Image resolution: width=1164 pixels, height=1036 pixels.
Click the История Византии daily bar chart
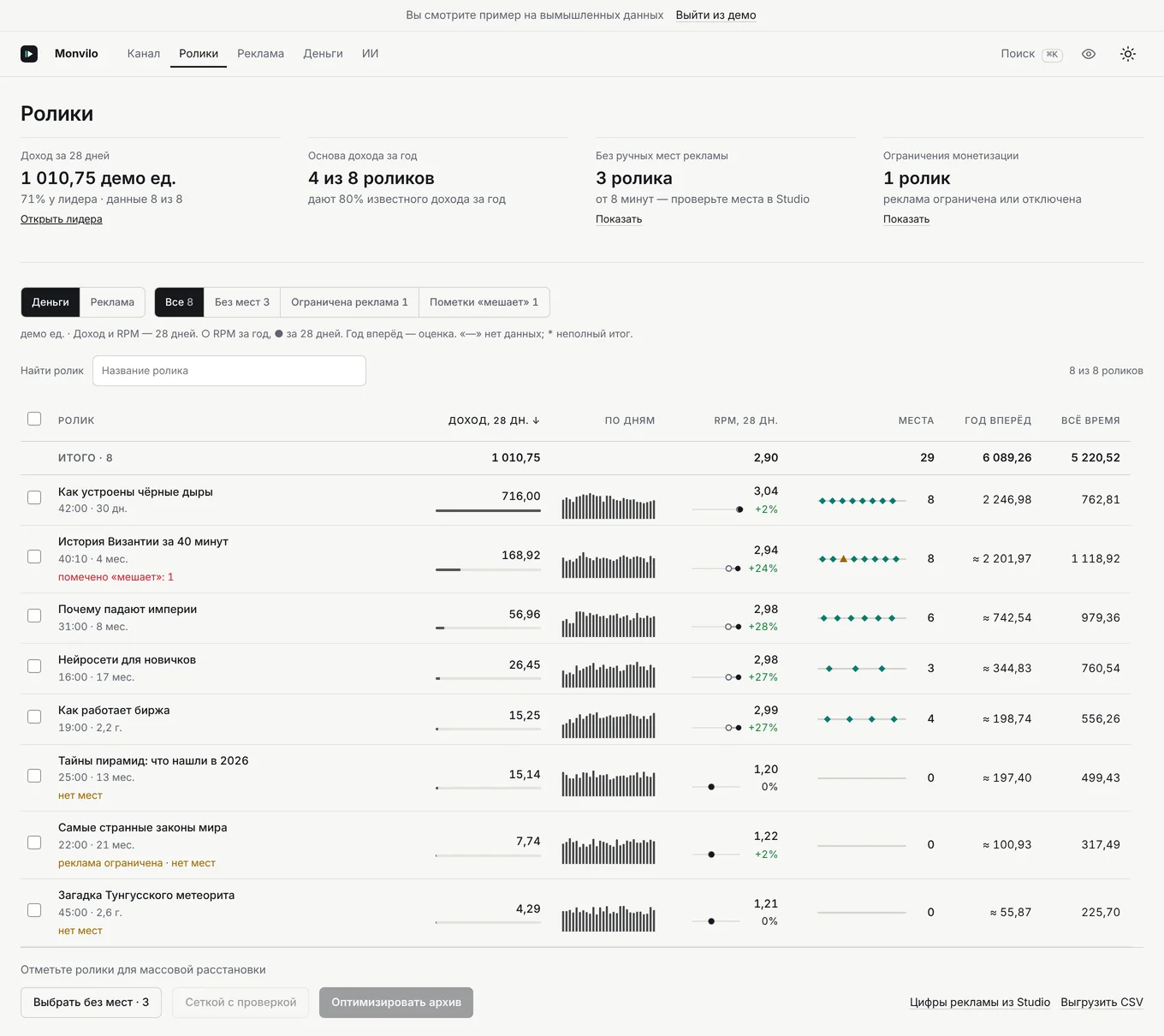point(609,565)
